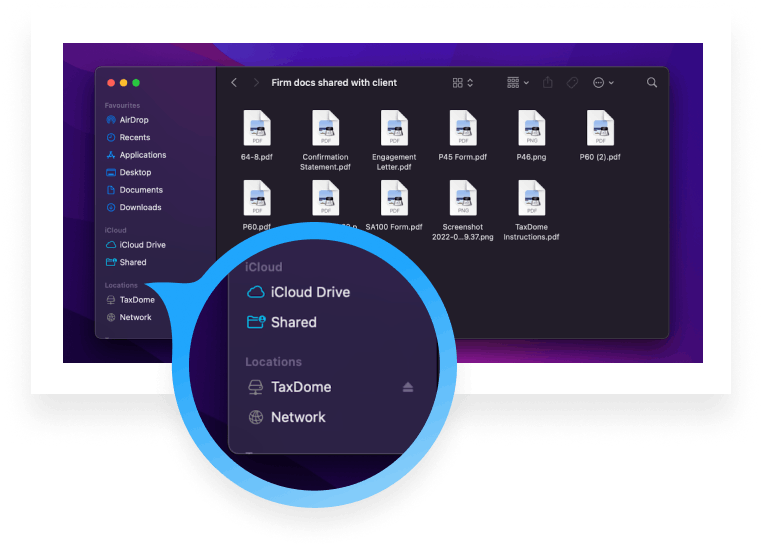Click the TaxDome Instructions.pdf file
This screenshot has height=550, width=762.
[531, 199]
